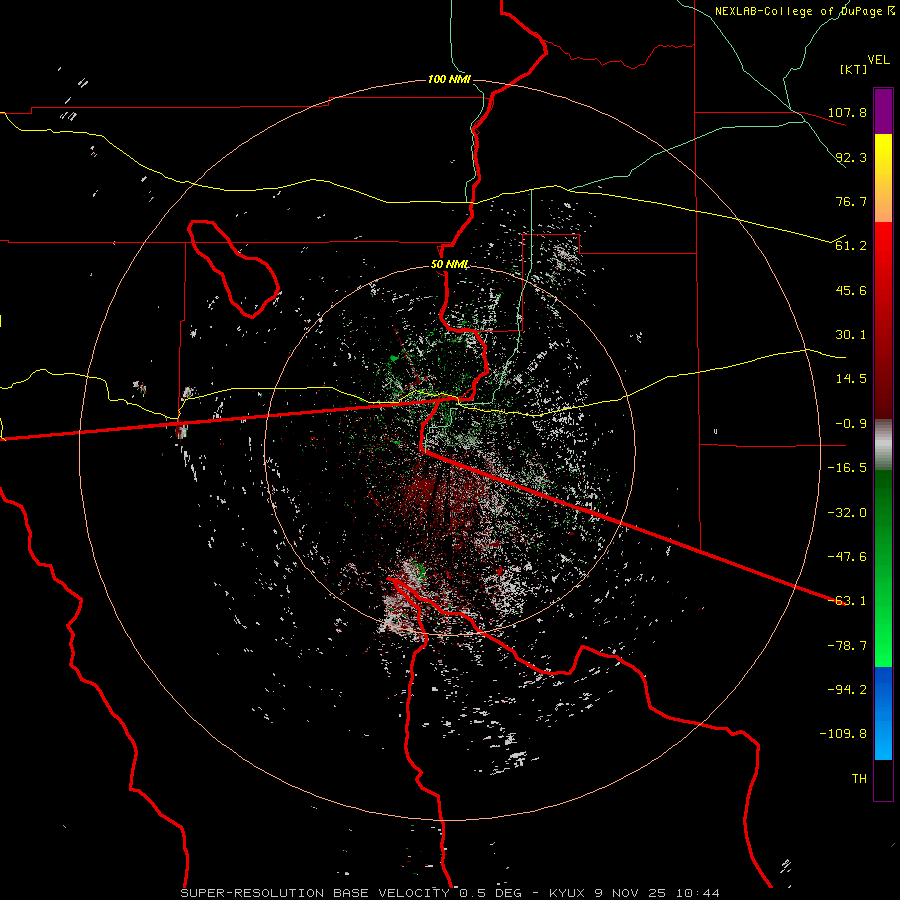Click the blue segment of the color bar

pos(883,713)
